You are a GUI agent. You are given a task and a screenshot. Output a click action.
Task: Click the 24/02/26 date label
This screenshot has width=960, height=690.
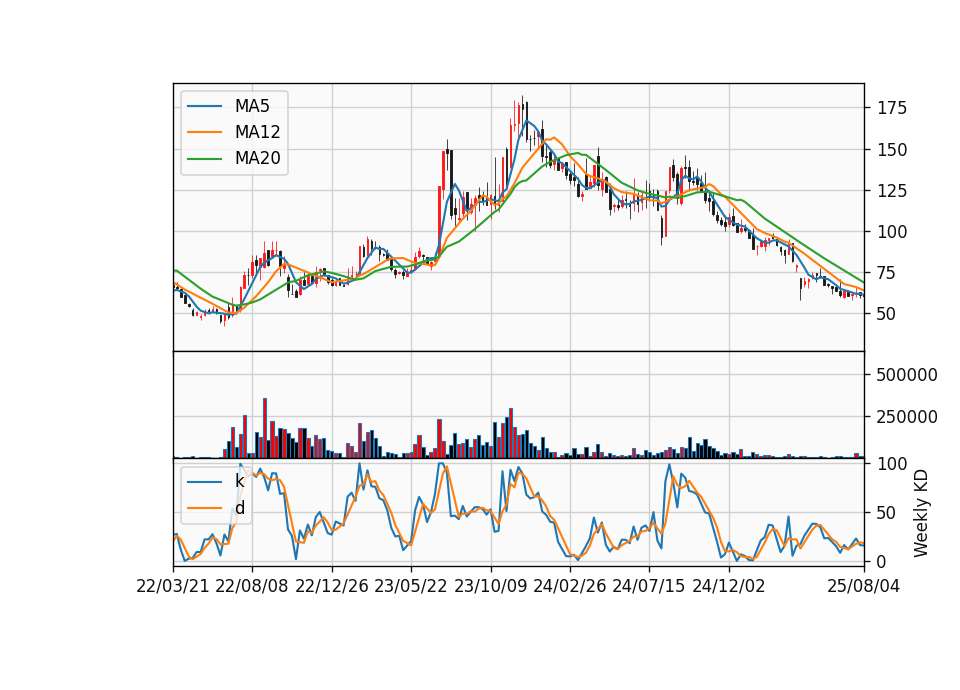(570, 586)
